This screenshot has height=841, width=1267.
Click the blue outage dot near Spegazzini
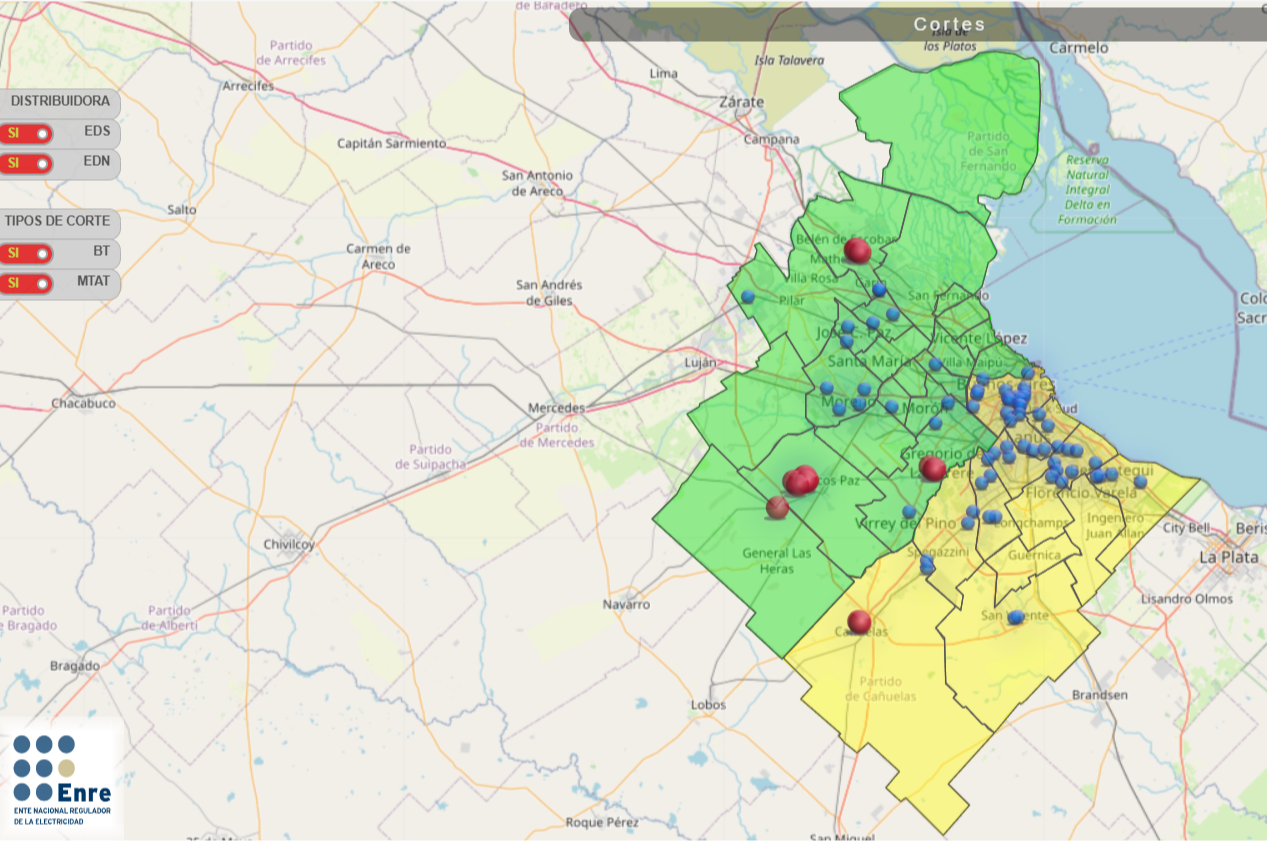point(927,566)
